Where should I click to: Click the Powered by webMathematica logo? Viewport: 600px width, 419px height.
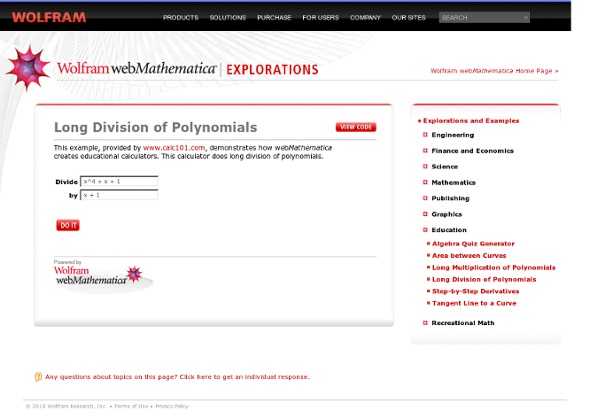pos(103,276)
